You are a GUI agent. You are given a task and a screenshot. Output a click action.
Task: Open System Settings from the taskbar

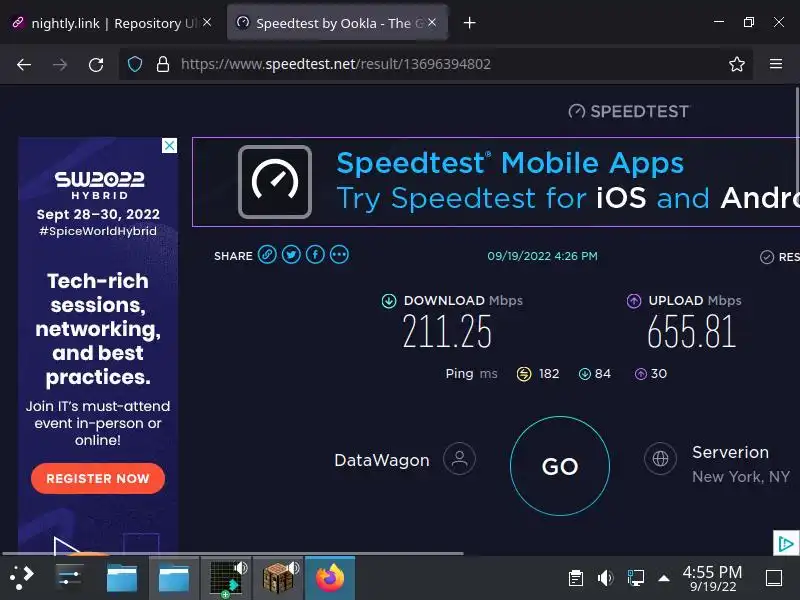tap(69, 578)
